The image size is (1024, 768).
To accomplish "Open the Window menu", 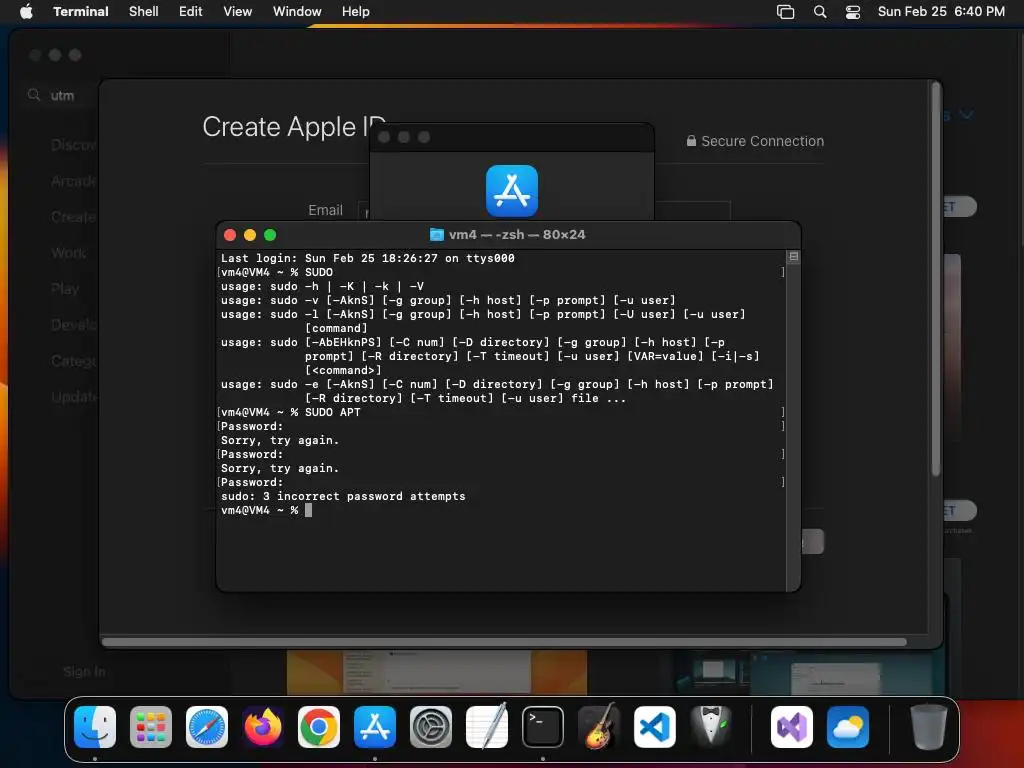I will [297, 11].
